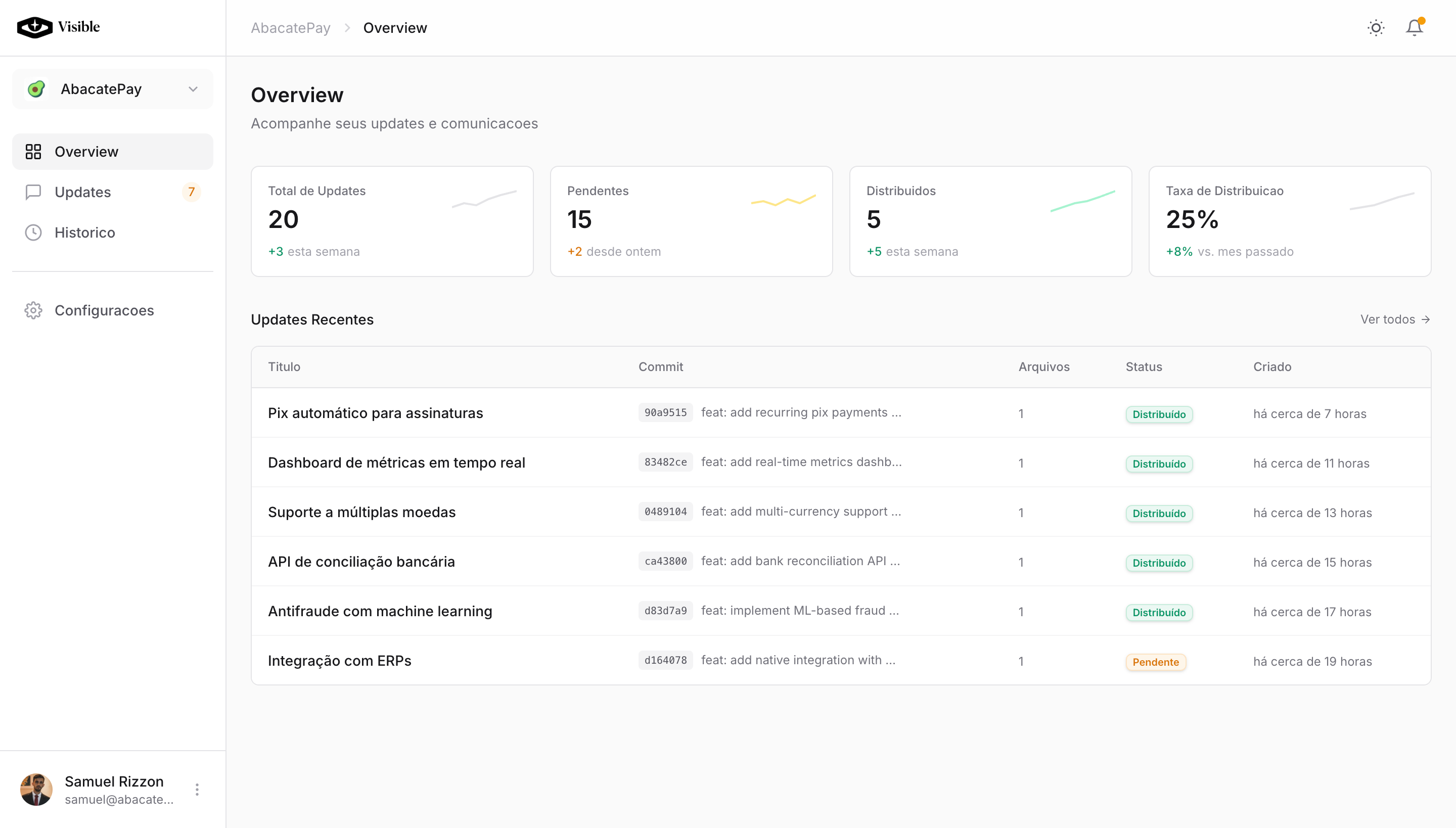Image resolution: width=1456 pixels, height=828 pixels.
Task: Select the Pendentes stat card
Action: click(x=691, y=221)
